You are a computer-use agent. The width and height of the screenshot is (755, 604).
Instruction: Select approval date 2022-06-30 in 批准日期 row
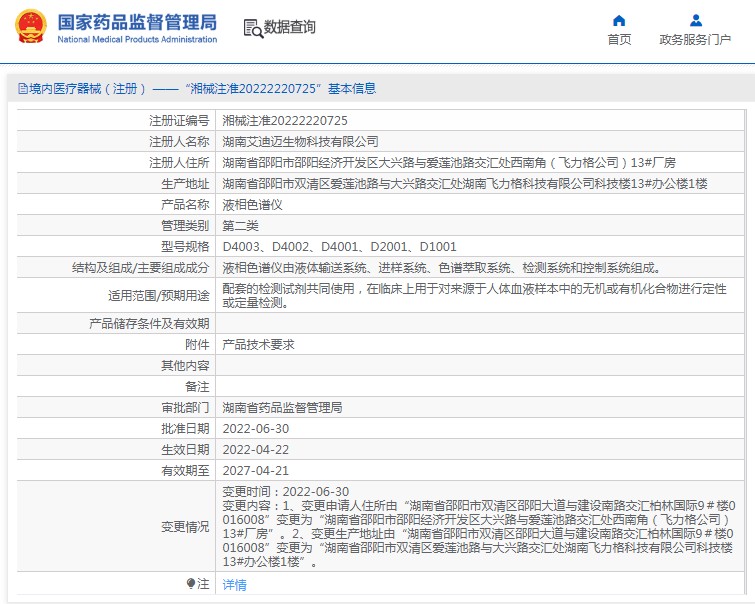pyautogui.click(x=256, y=429)
